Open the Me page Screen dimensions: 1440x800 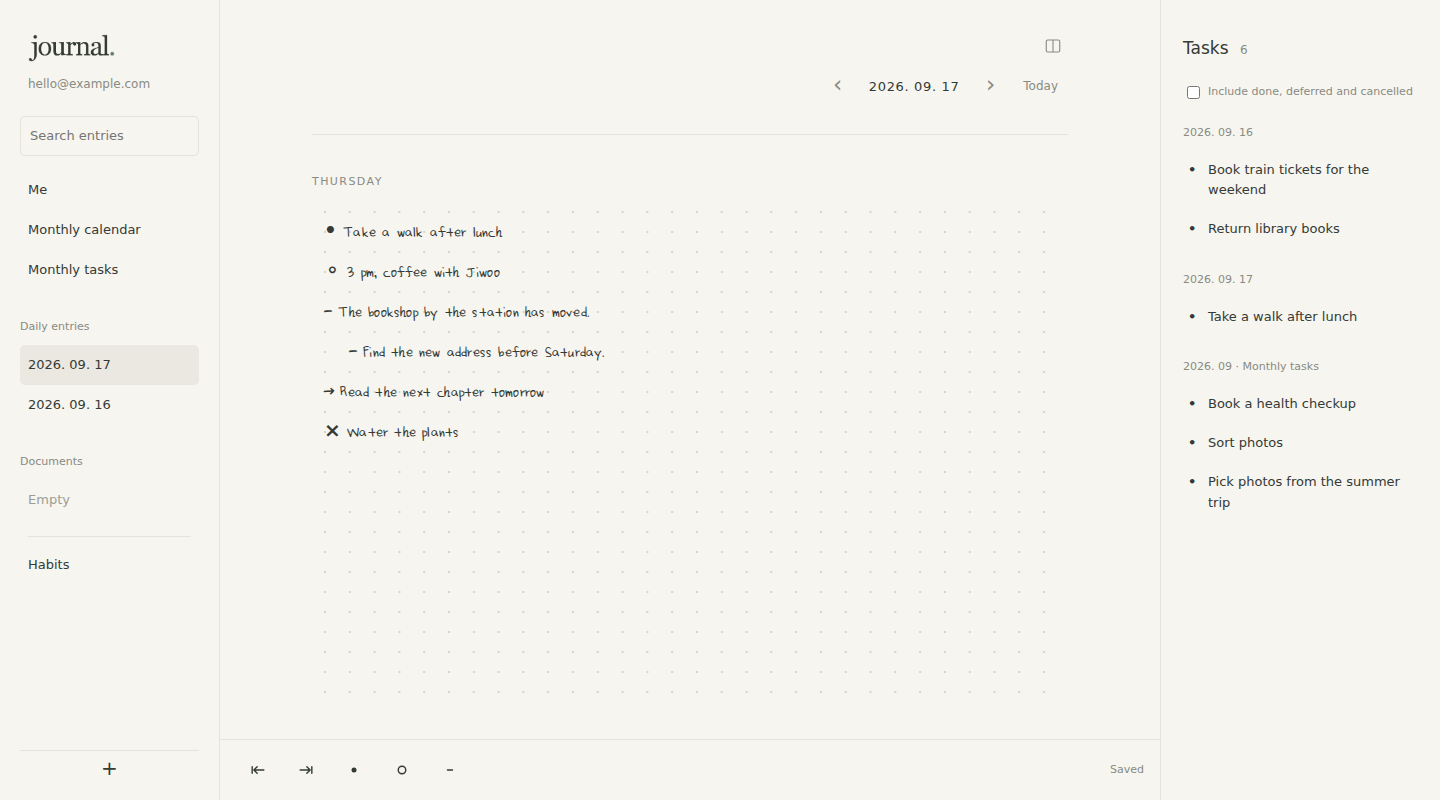(109, 190)
